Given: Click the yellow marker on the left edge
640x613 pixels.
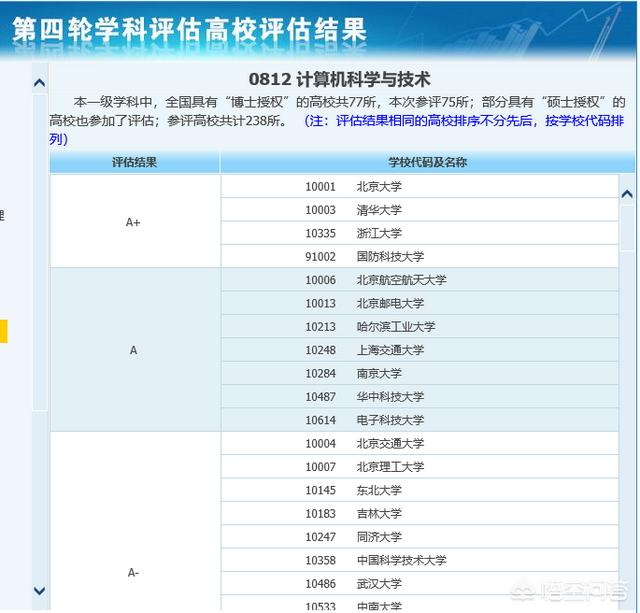Looking at the screenshot, I should [x=3, y=331].
